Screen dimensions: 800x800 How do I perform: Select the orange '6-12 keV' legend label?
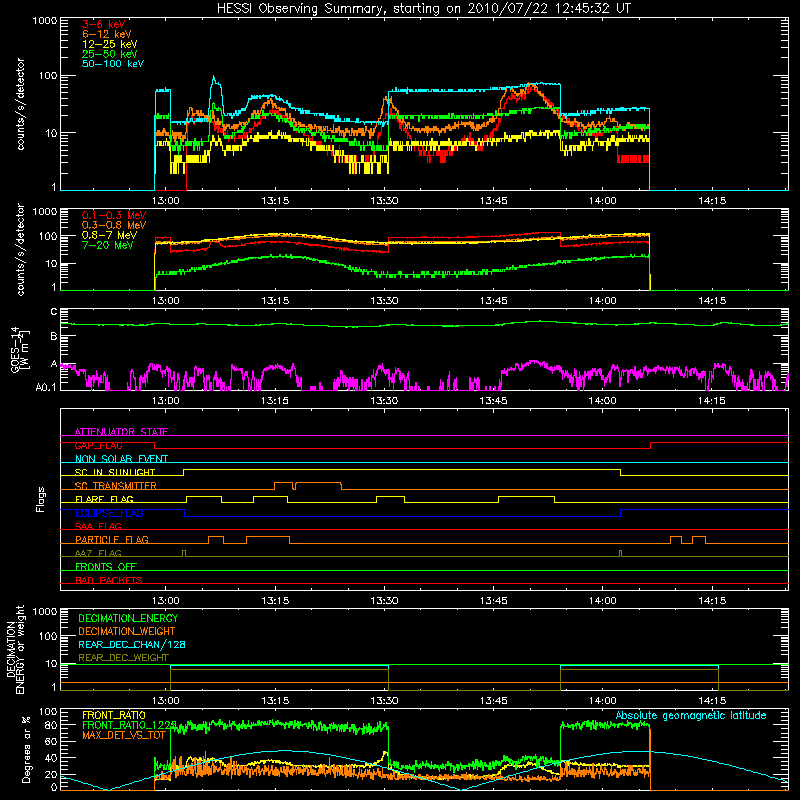pos(107,34)
